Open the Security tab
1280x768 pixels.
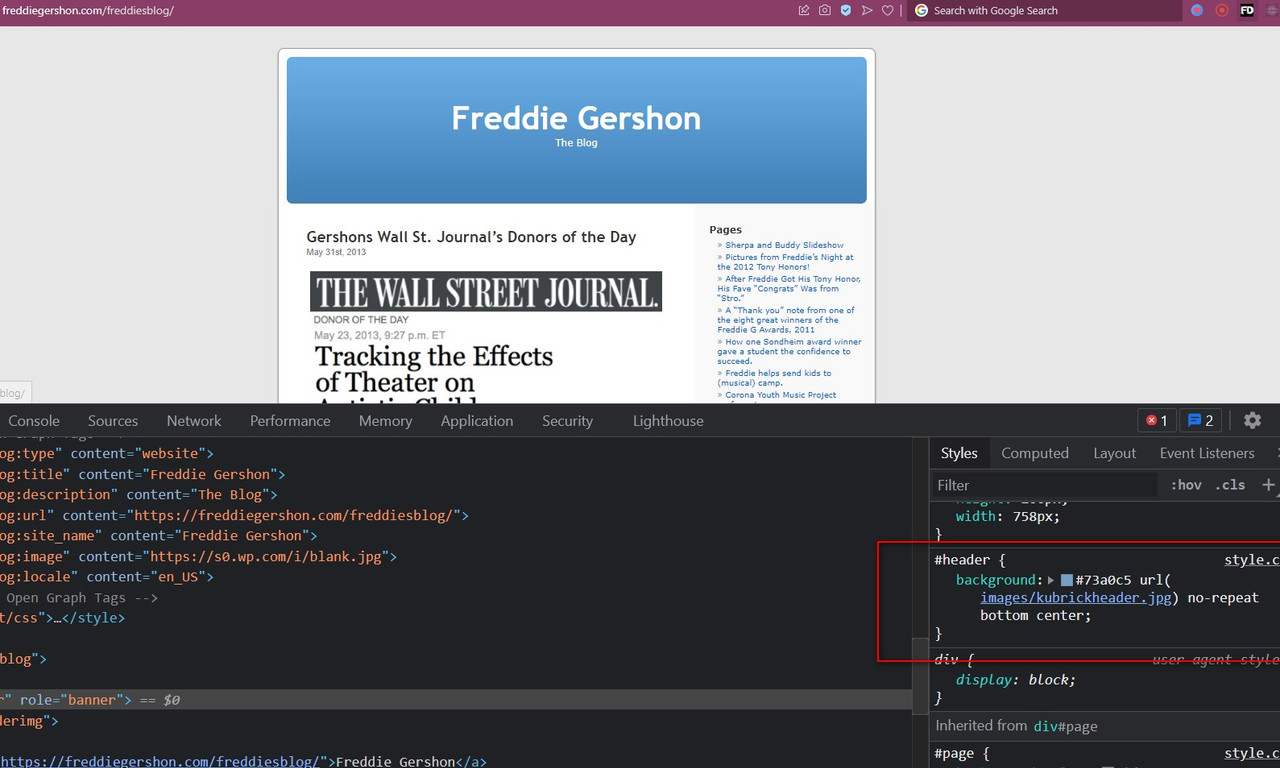point(567,421)
